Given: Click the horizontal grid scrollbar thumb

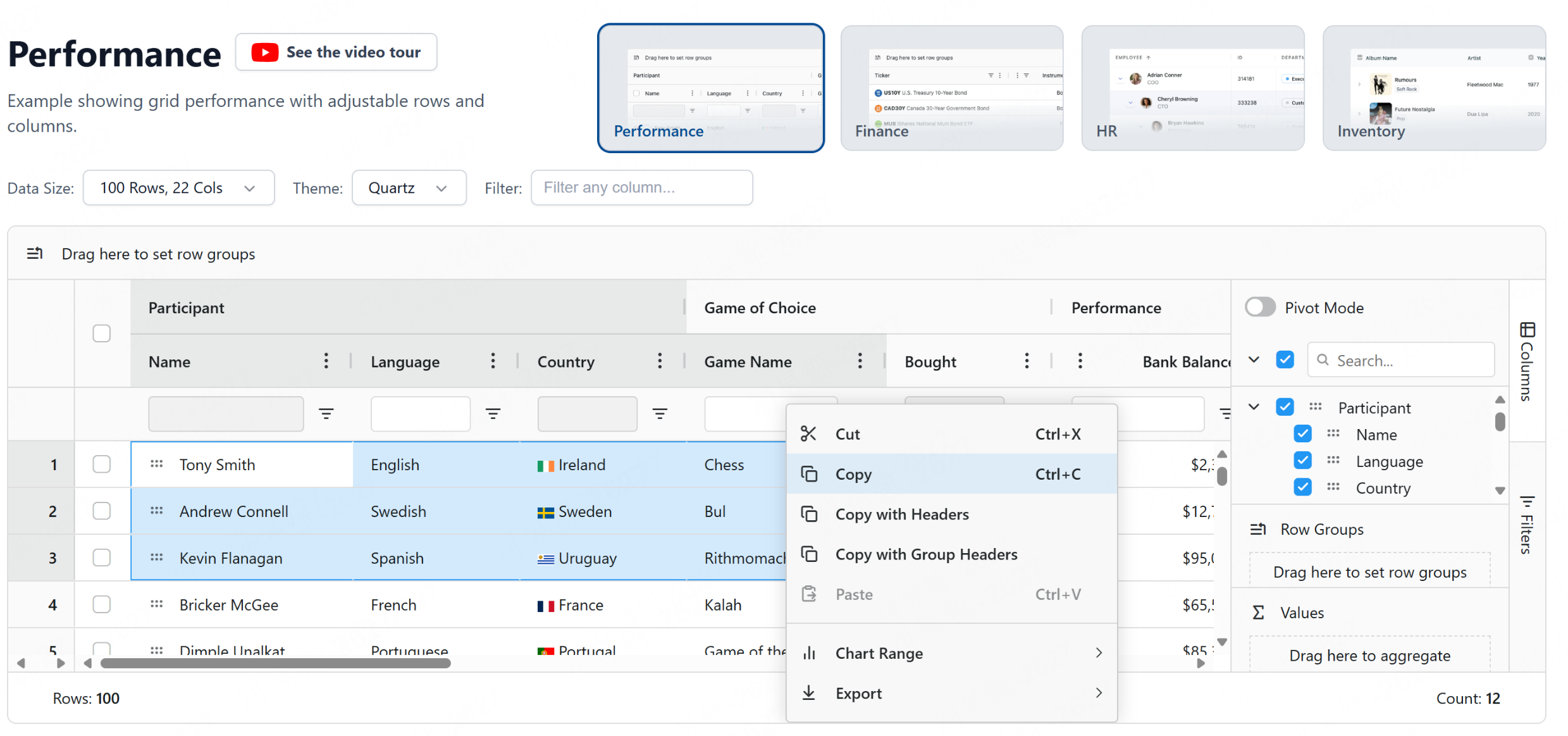Looking at the screenshot, I should pos(275,663).
